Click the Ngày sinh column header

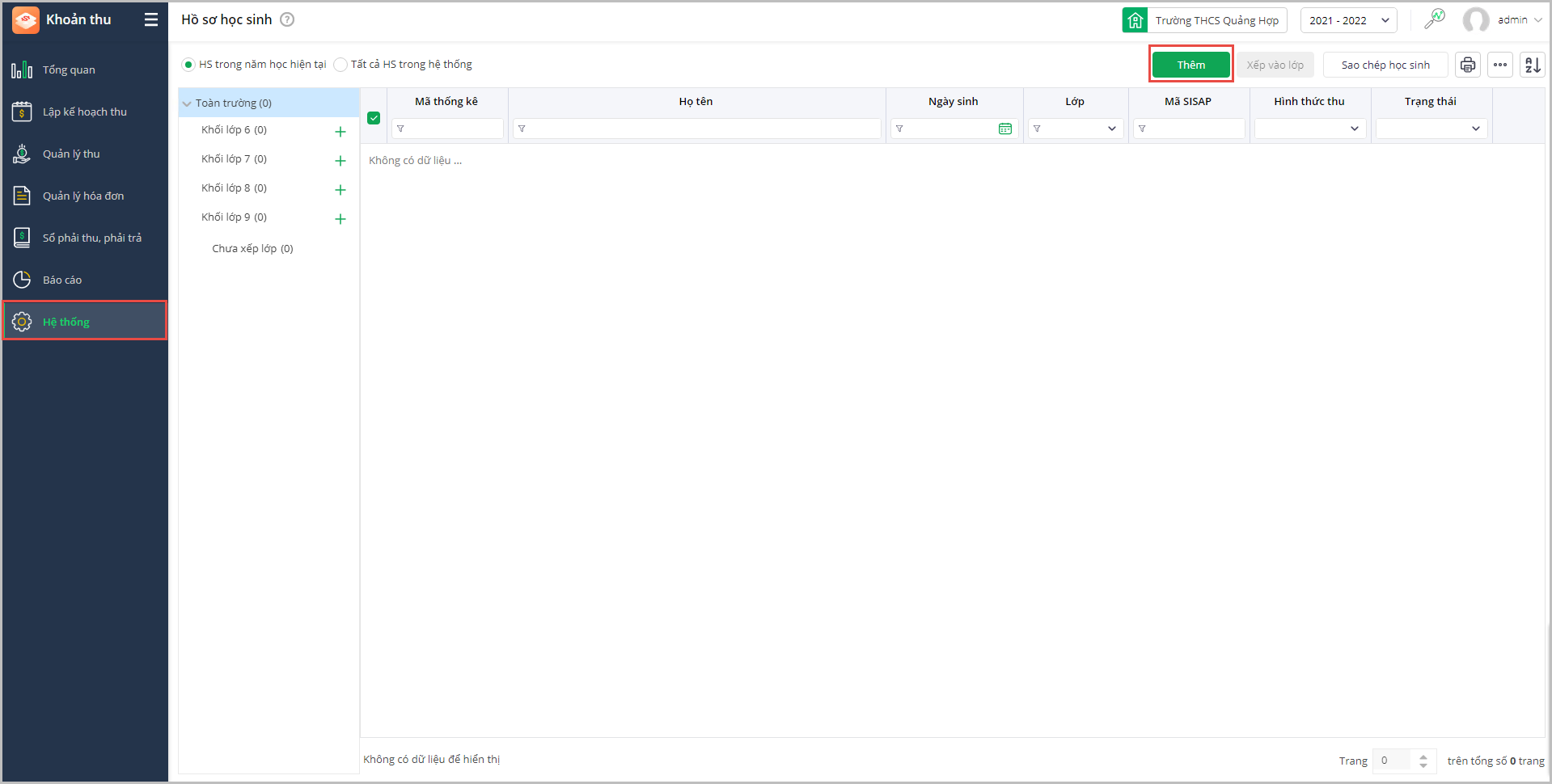click(954, 102)
